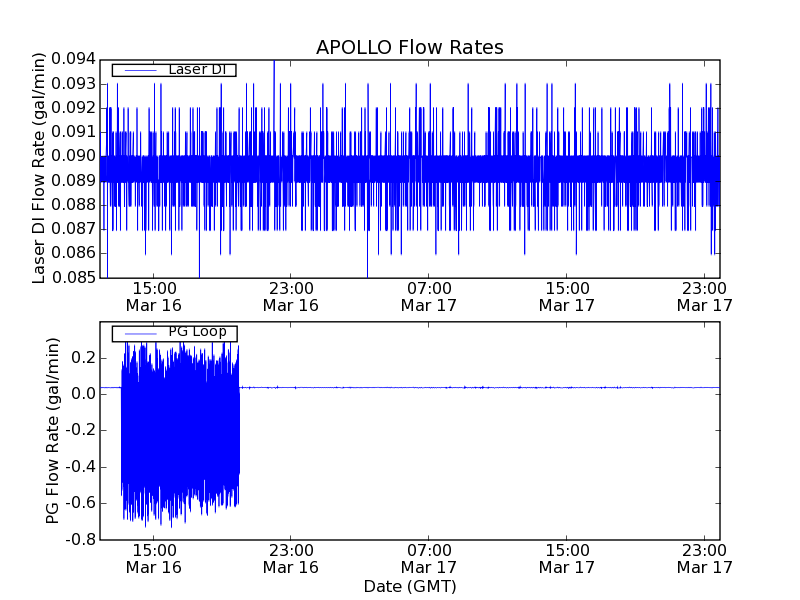
Task: Click the blue line sample in PG Loop legend
Action: pos(140,333)
